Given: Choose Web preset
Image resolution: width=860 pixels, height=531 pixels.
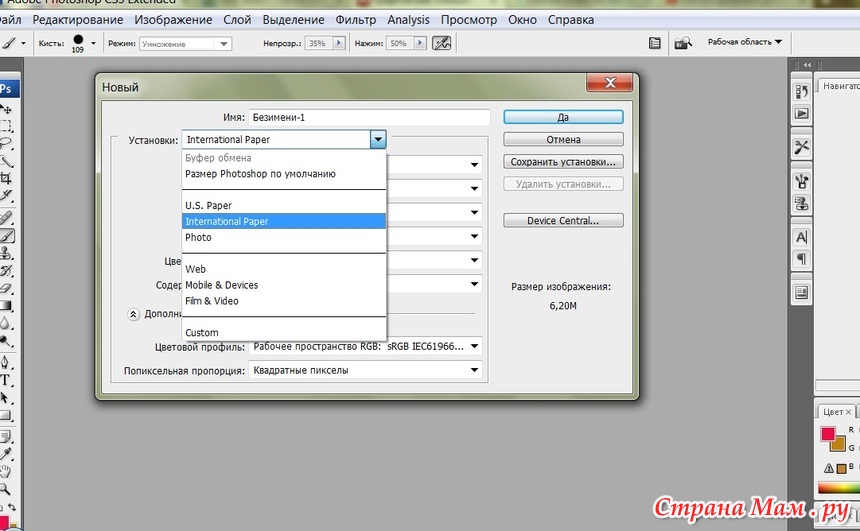Looking at the screenshot, I should coord(284,269).
